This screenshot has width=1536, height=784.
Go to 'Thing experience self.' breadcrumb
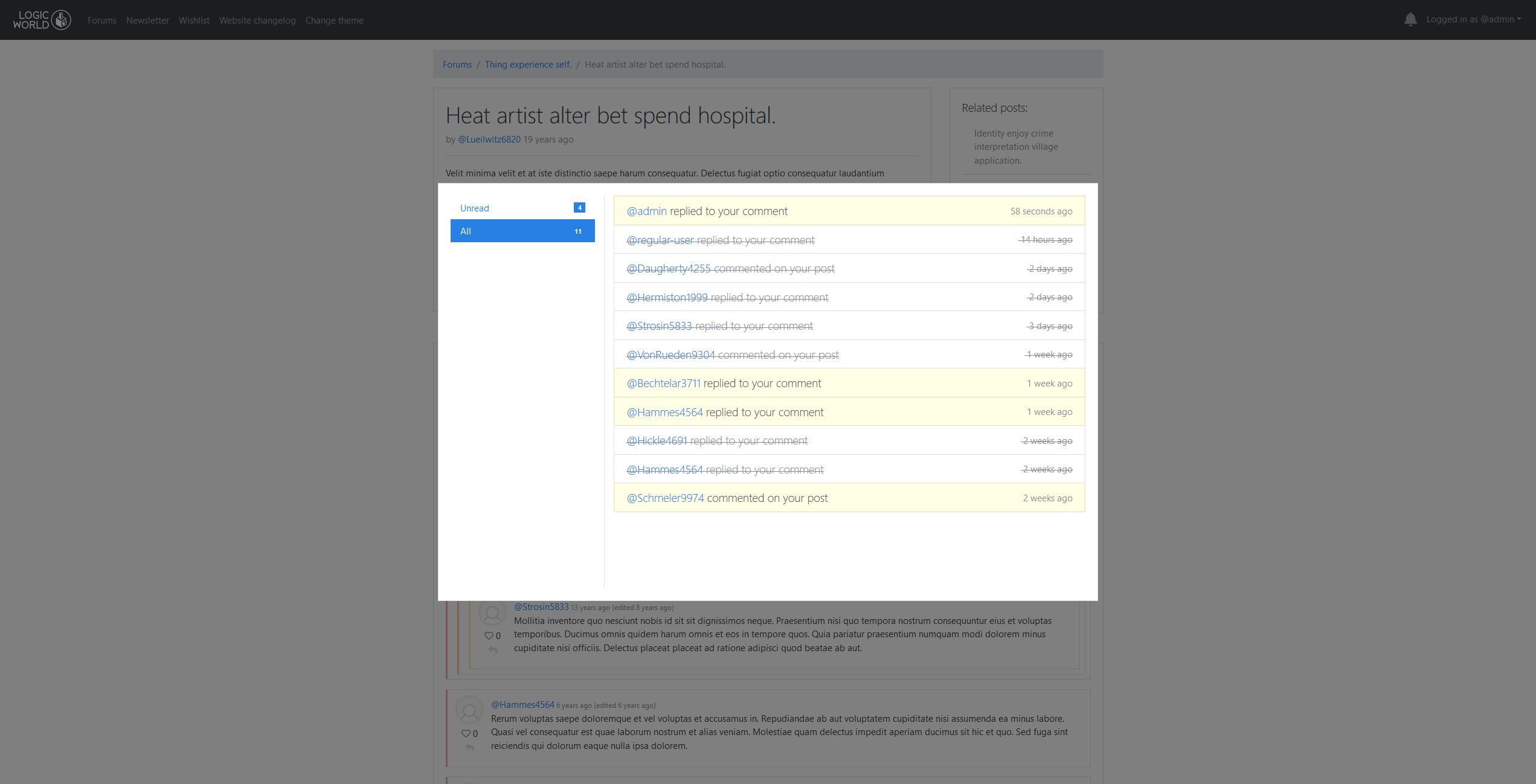[527, 65]
